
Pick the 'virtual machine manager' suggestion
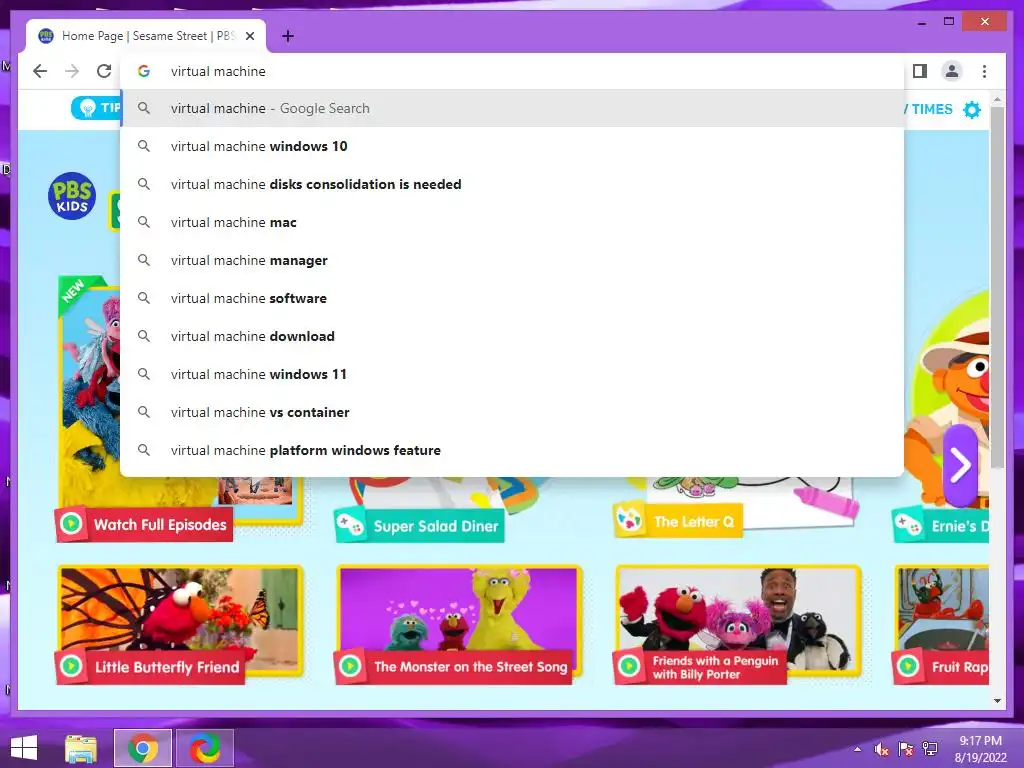click(512, 260)
